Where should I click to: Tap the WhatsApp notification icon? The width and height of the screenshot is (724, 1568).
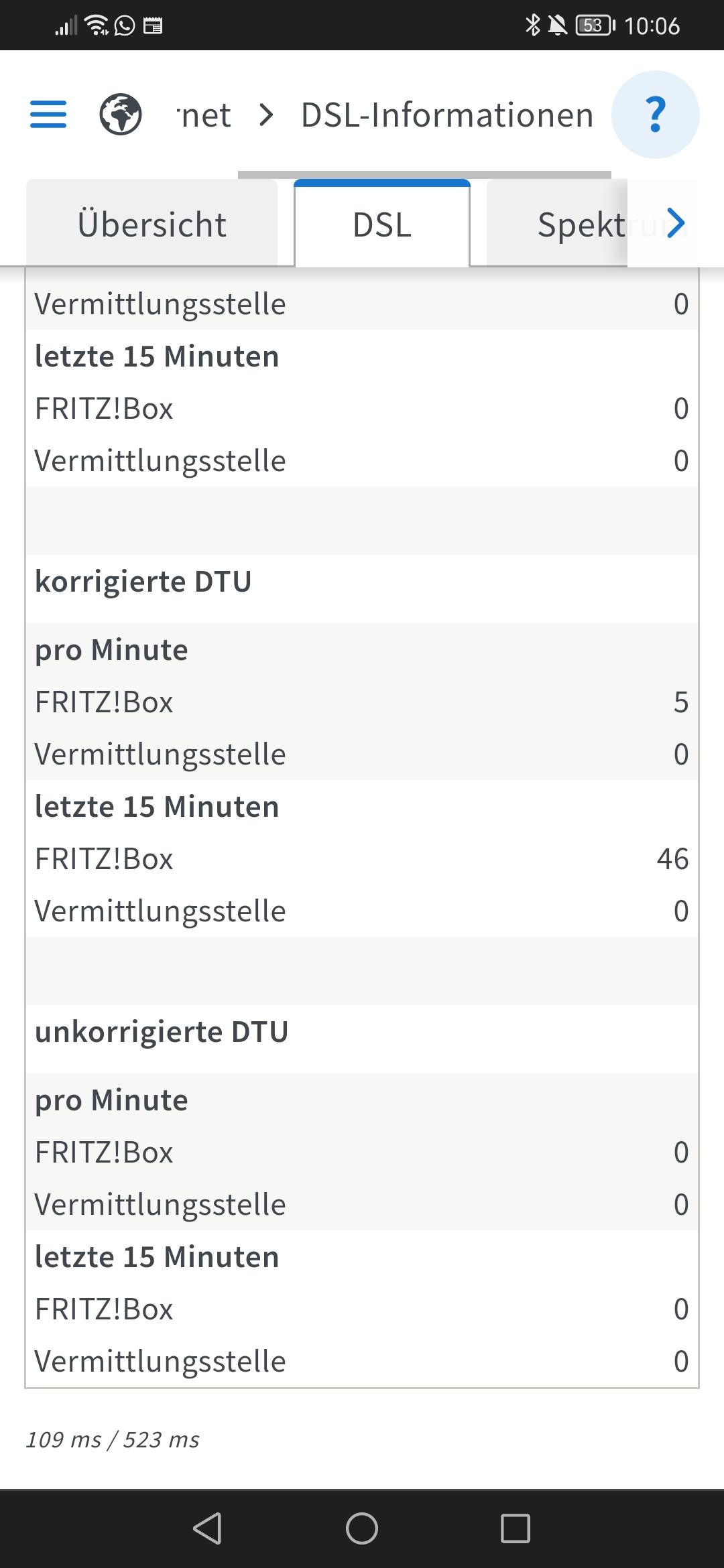point(125,25)
